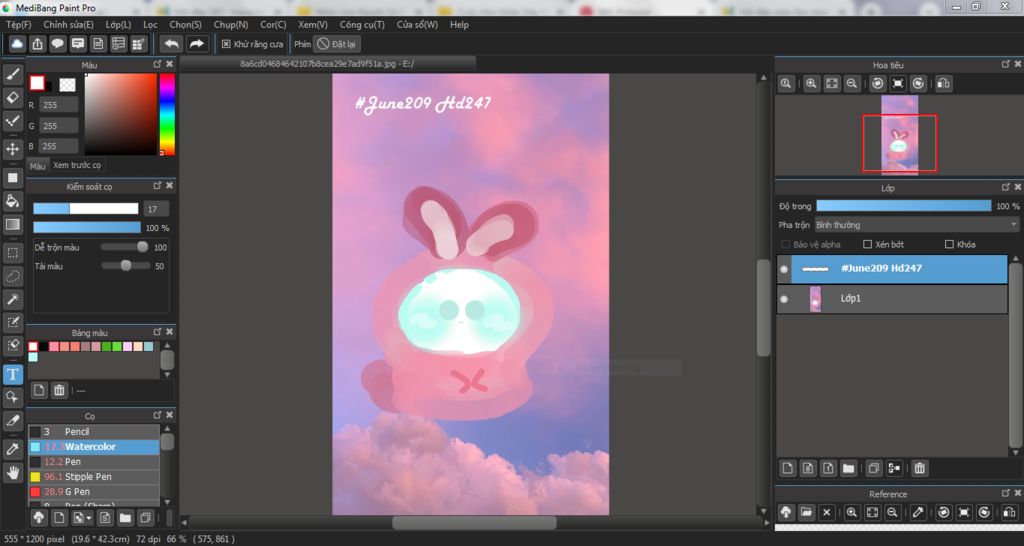Screen dimensions: 1024x546
Task: Float the Màu panel using its pop-out icon
Action: [x=157, y=64]
